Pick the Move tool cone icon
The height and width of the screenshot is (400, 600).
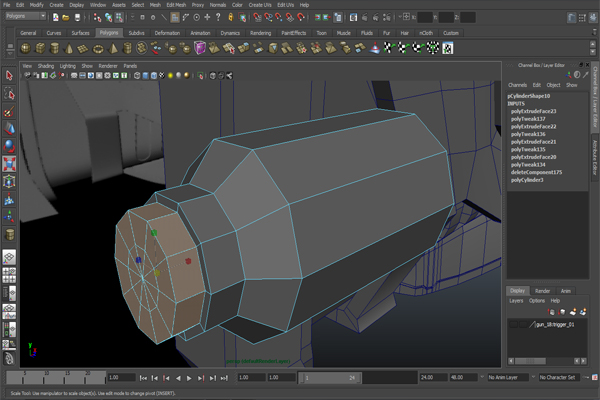[9, 129]
